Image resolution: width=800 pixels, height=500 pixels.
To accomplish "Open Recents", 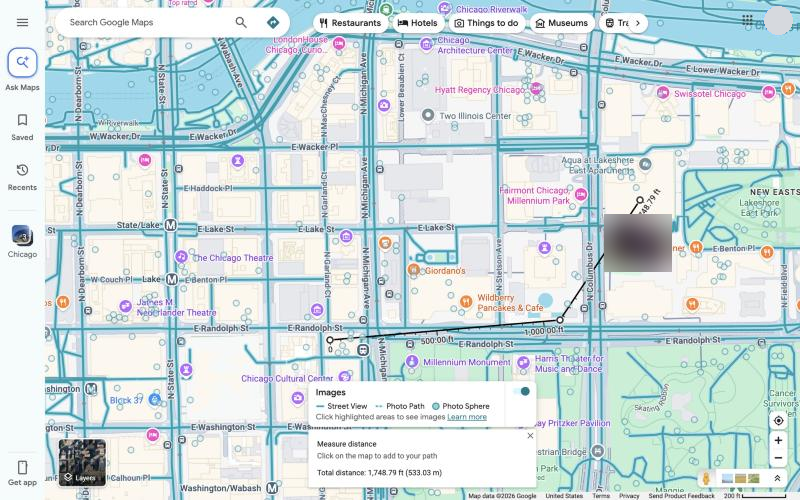I will [22, 177].
